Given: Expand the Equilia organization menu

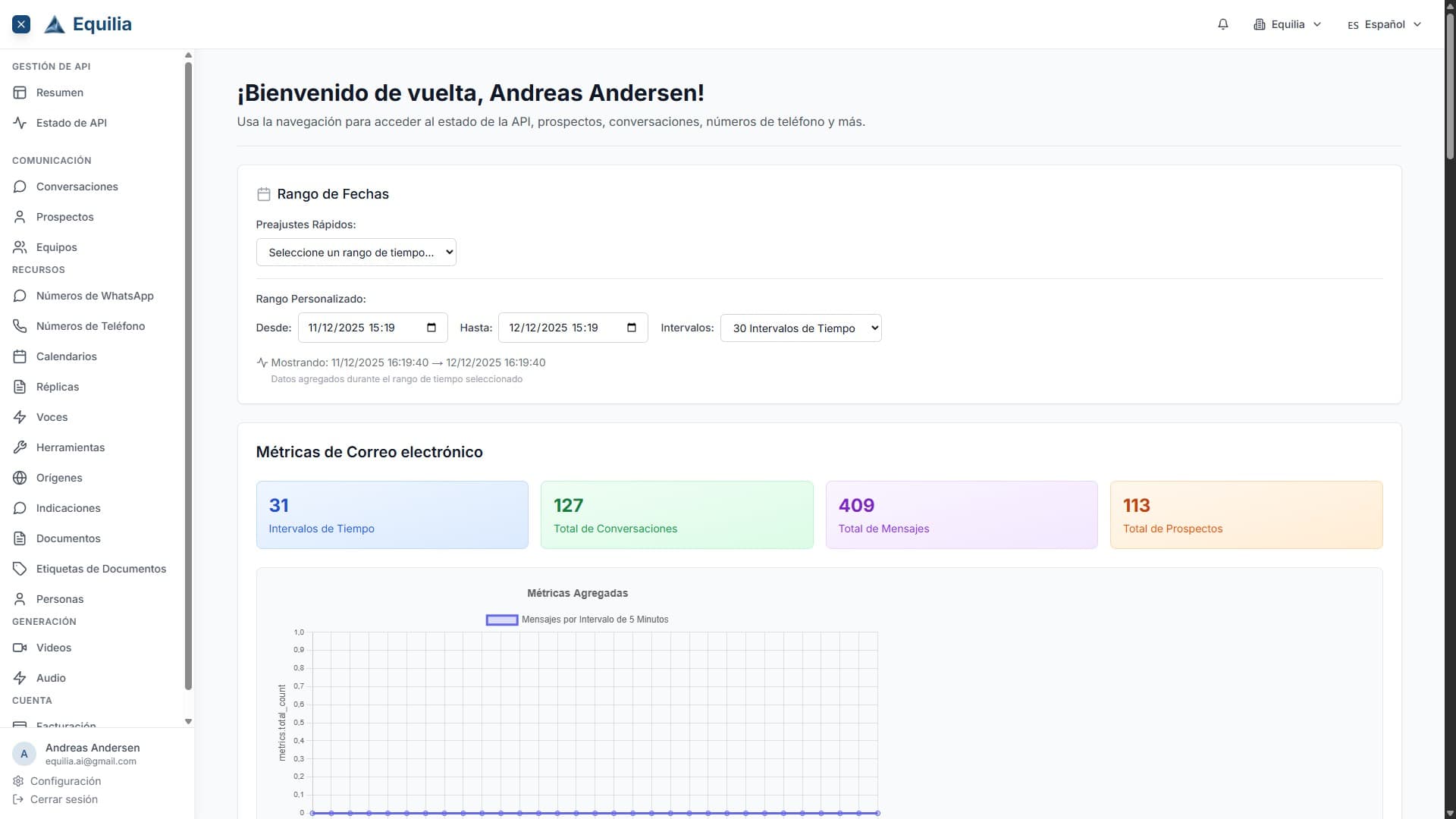Looking at the screenshot, I should pos(1287,24).
